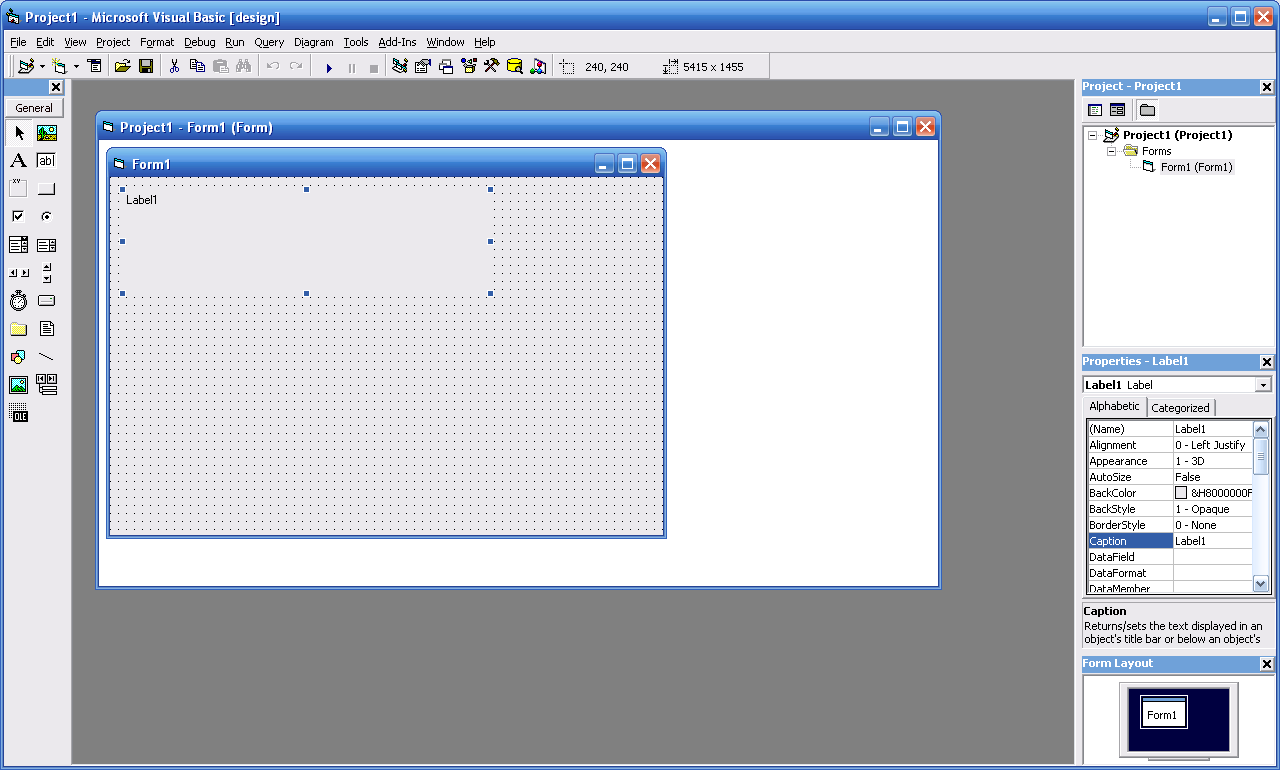The height and width of the screenshot is (770, 1280).
Task: Select the Pointer tool in the toolbox
Action: pos(19,133)
